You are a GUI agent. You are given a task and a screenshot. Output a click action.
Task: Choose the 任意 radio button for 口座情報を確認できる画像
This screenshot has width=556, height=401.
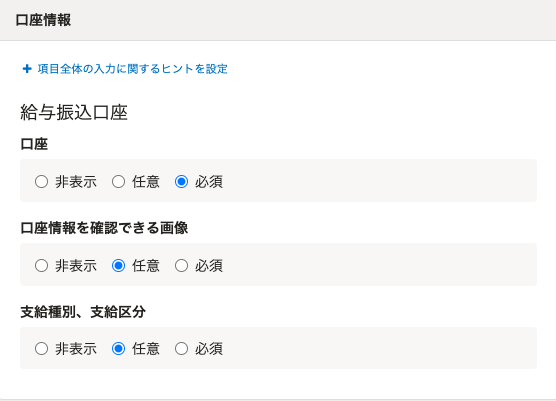[x=118, y=265]
